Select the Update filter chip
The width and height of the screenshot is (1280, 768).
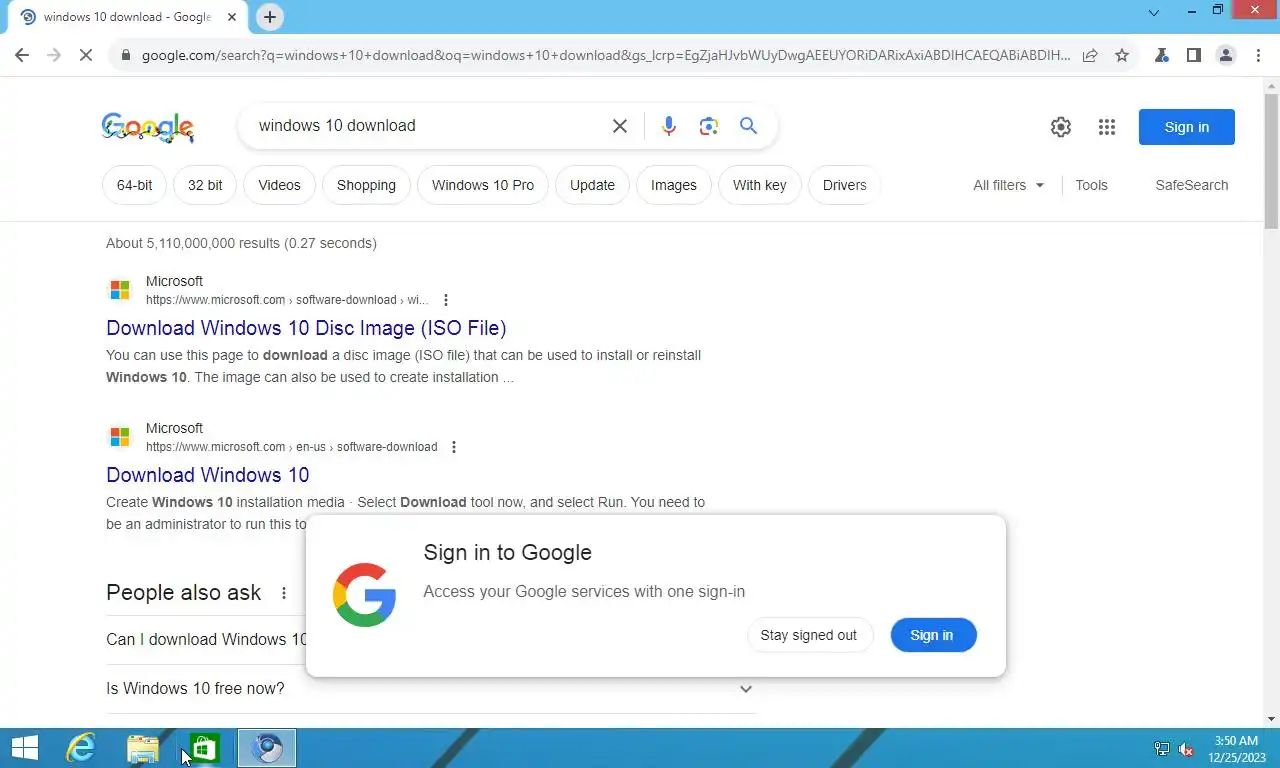pos(592,185)
